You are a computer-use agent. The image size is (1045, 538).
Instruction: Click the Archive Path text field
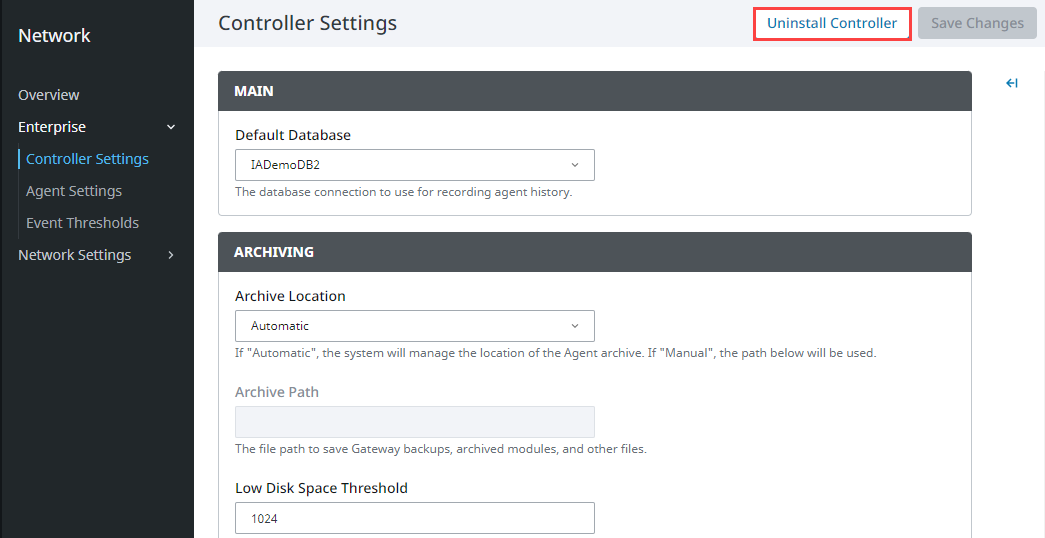(x=414, y=421)
